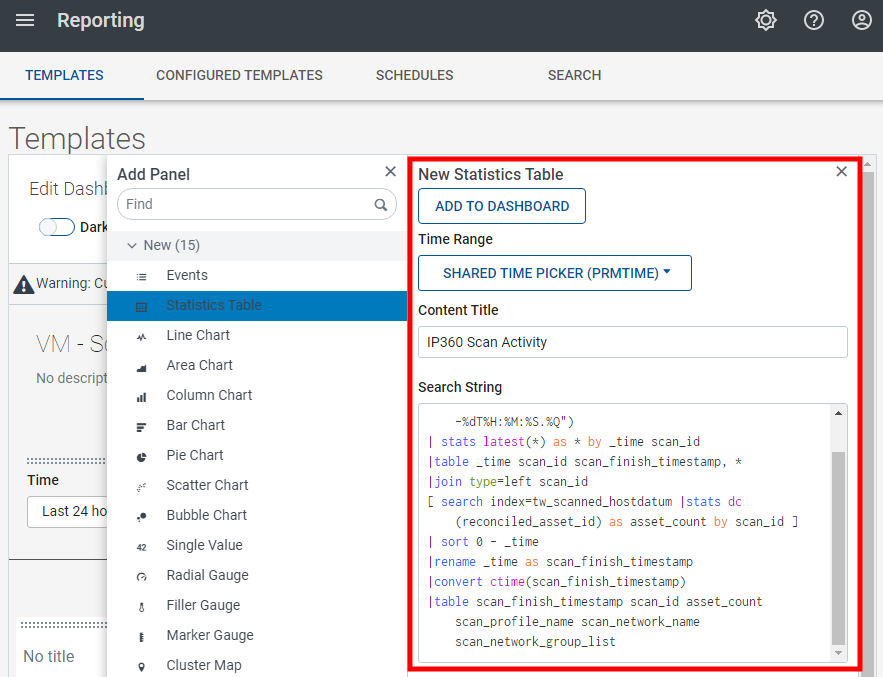
Task: Click the Radial Gauge icon
Action: (141, 577)
